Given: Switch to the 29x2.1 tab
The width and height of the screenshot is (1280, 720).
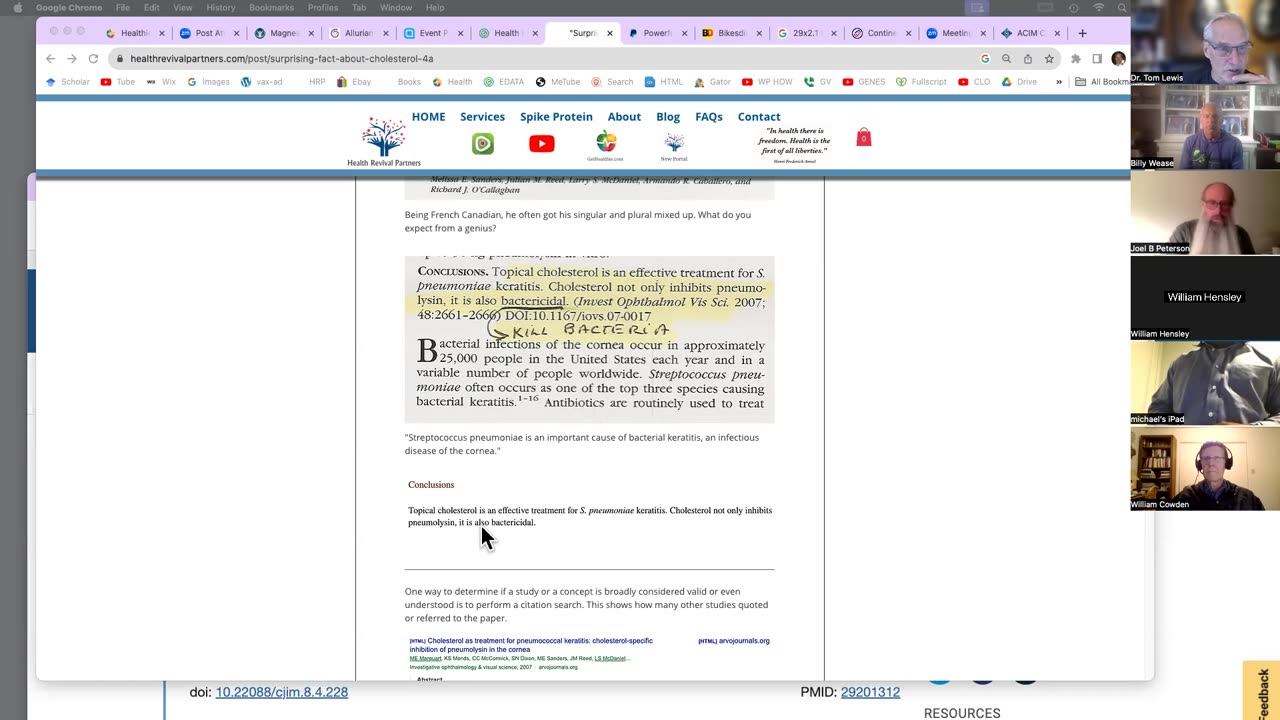Looking at the screenshot, I should tap(805, 33).
